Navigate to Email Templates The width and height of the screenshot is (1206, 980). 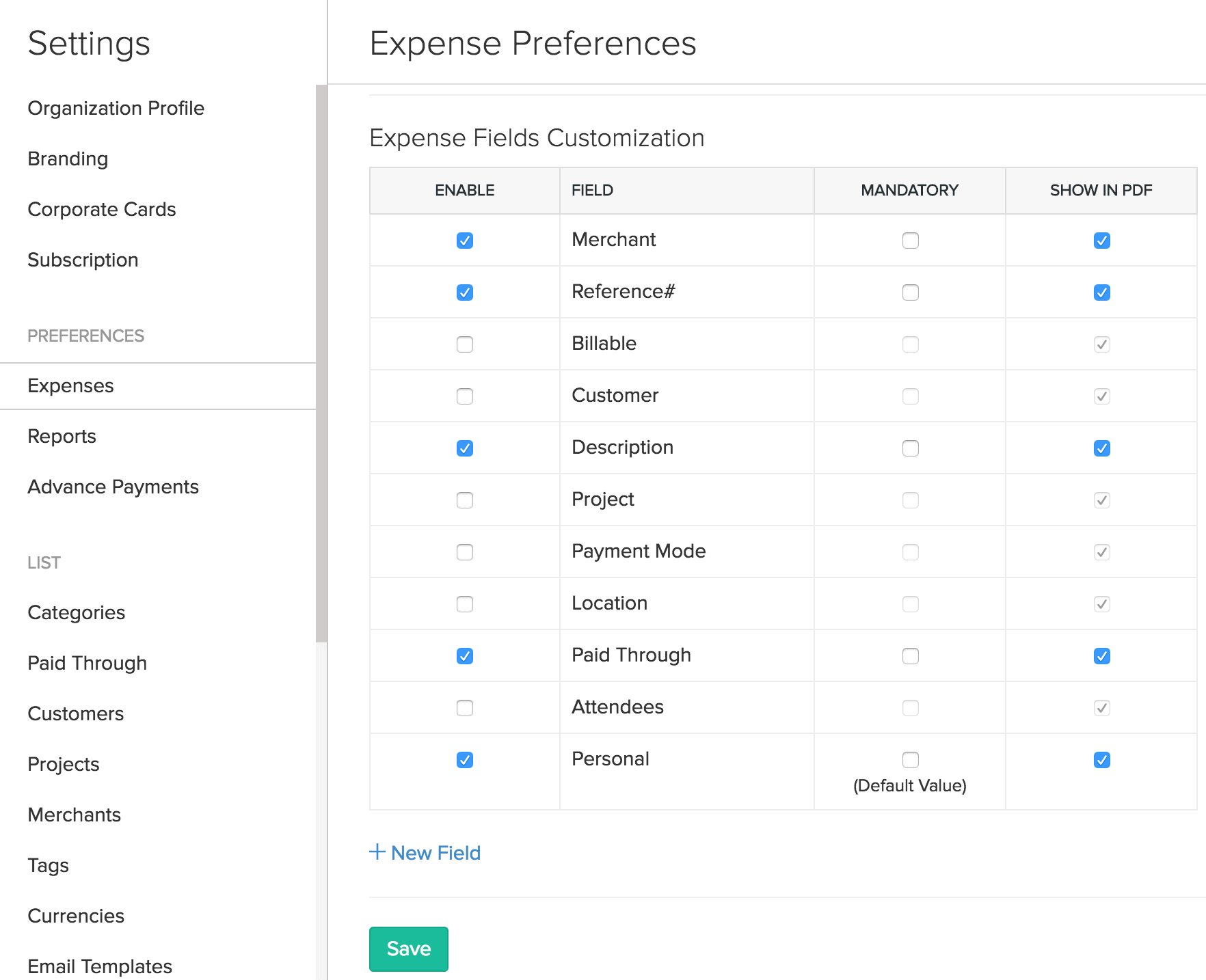[99, 966]
